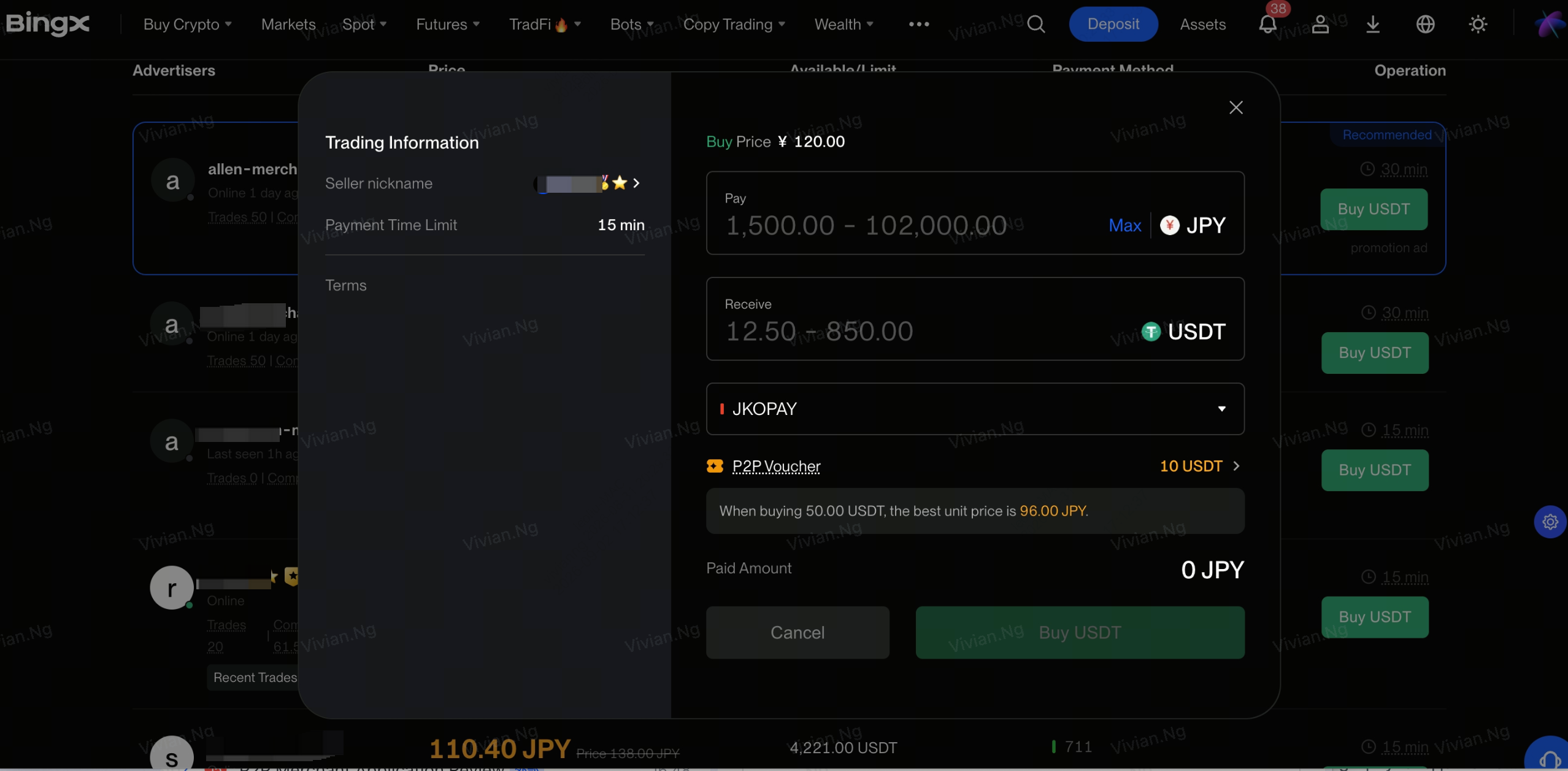
Task: Click advertiser avatar for allen-merch
Action: (172, 180)
